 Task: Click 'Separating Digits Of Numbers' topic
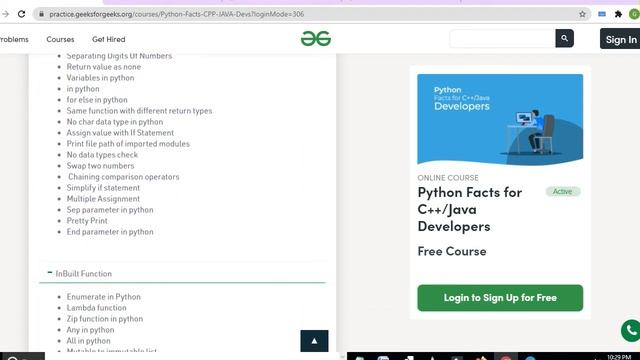pyautogui.click(x=119, y=56)
